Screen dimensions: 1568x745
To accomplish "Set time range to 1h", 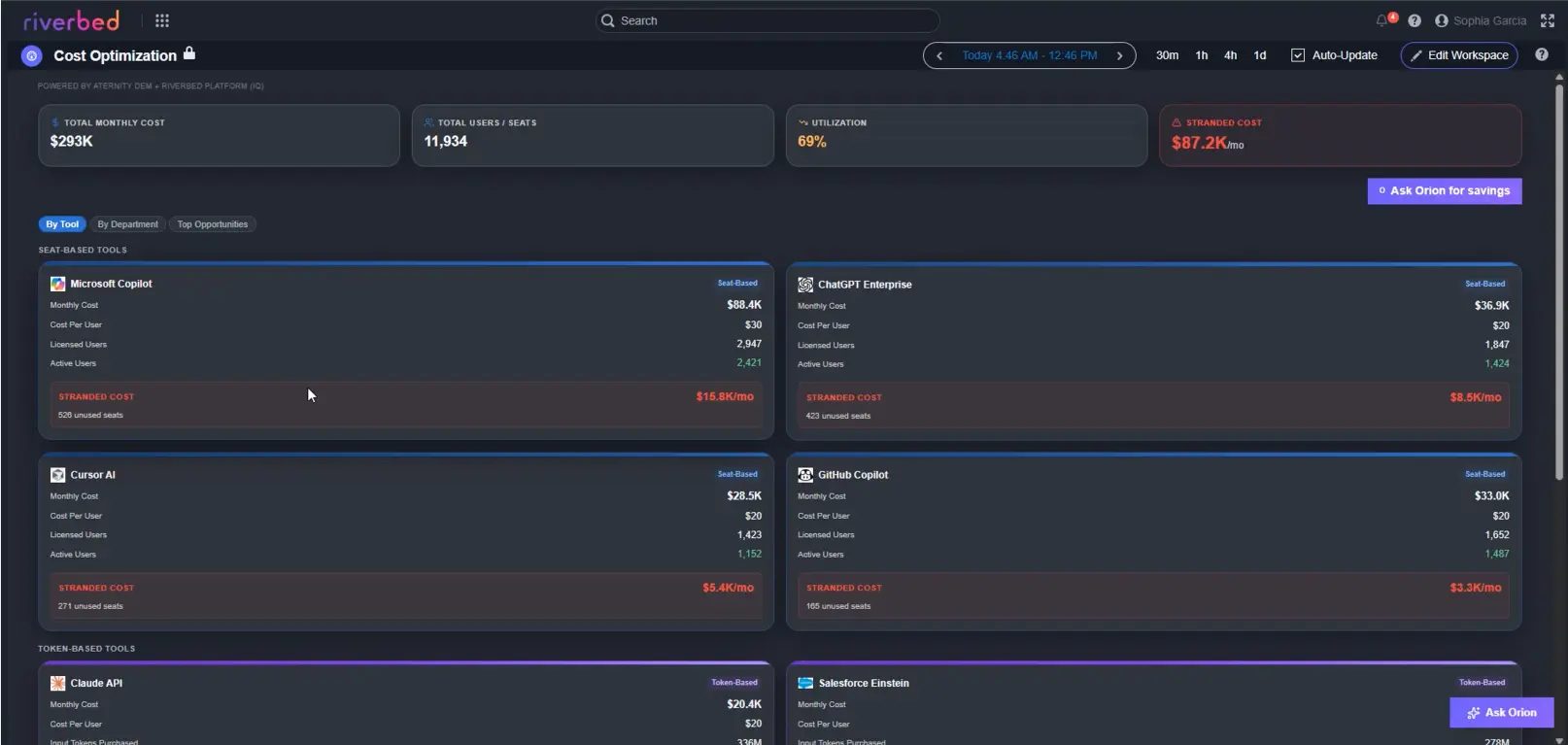I will pyautogui.click(x=1202, y=55).
